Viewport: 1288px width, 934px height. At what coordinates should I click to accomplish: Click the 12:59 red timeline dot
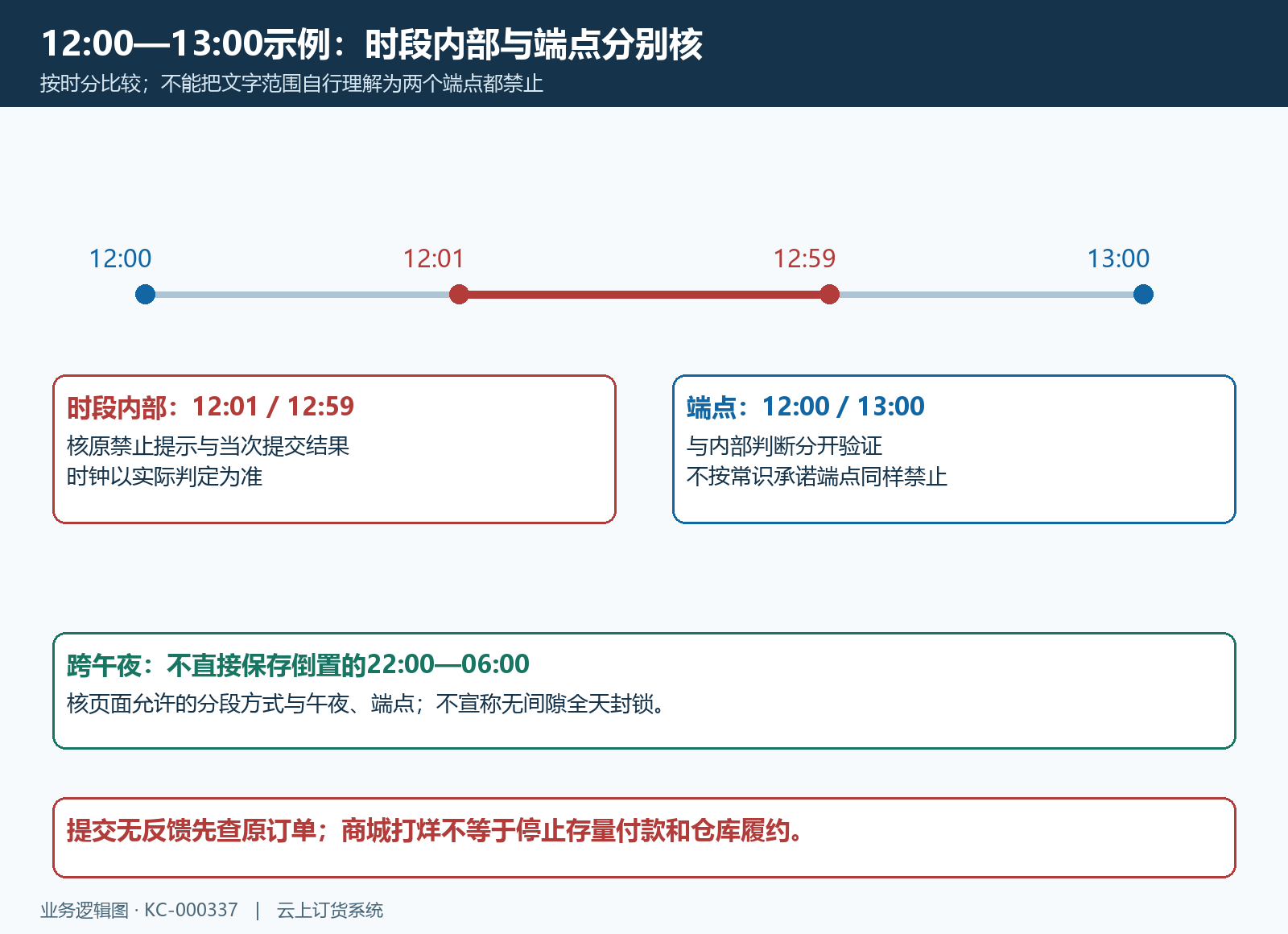tap(829, 295)
